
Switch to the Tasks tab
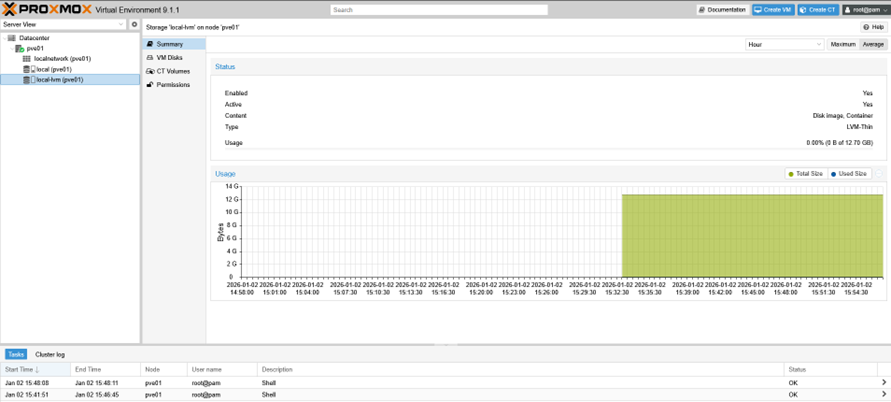pyautogui.click(x=16, y=354)
